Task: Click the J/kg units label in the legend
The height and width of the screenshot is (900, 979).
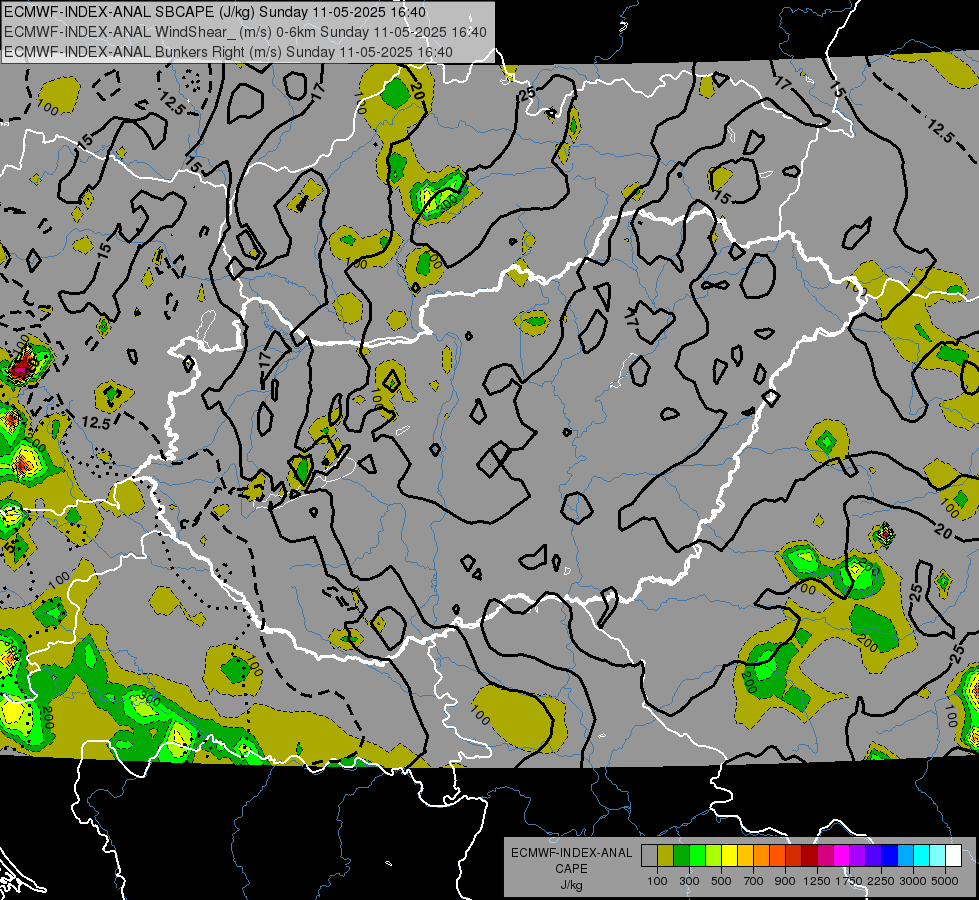Action: point(571,885)
